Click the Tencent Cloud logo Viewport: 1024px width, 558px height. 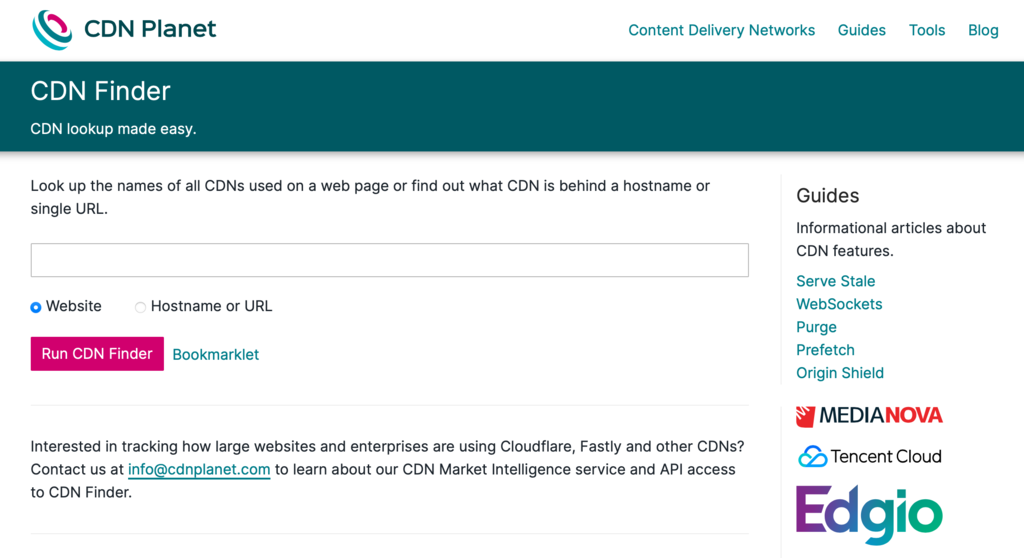(x=869, y=457)
